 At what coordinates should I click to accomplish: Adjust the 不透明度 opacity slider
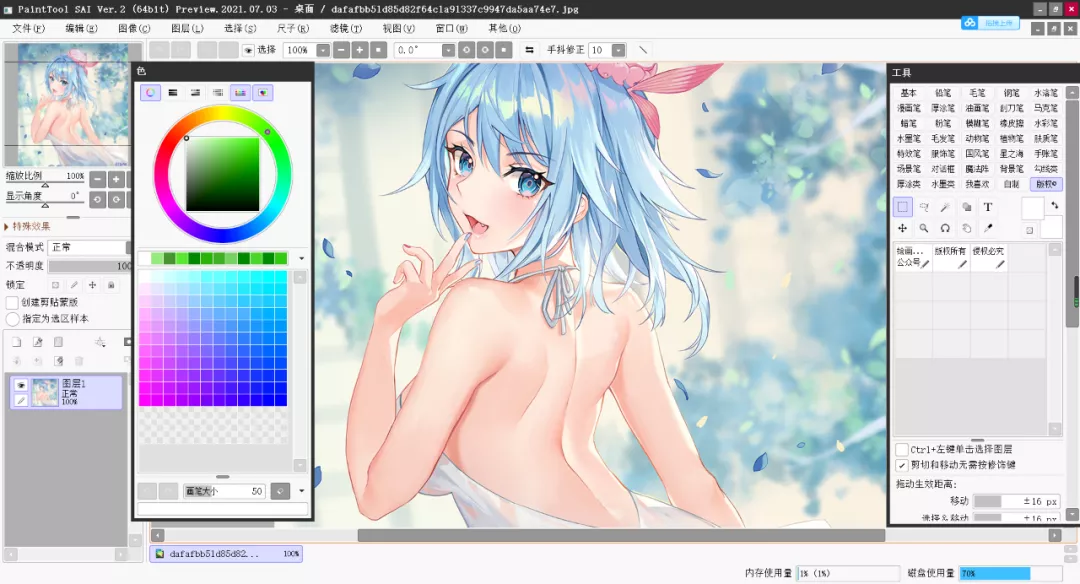coord(90,266)
